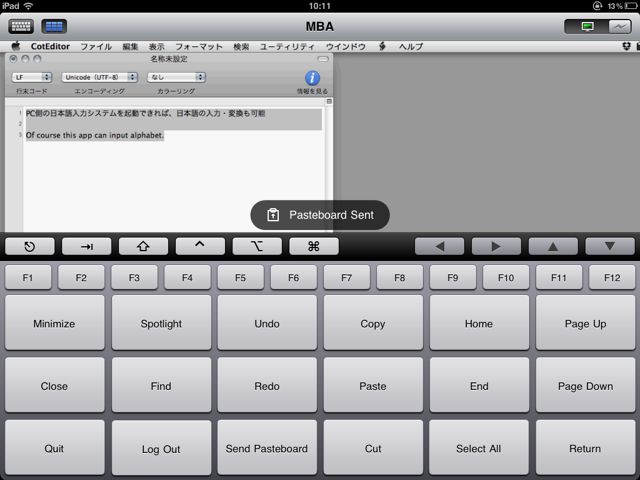Tap the Return button
640x480 pixels.
tap(585, 448)
